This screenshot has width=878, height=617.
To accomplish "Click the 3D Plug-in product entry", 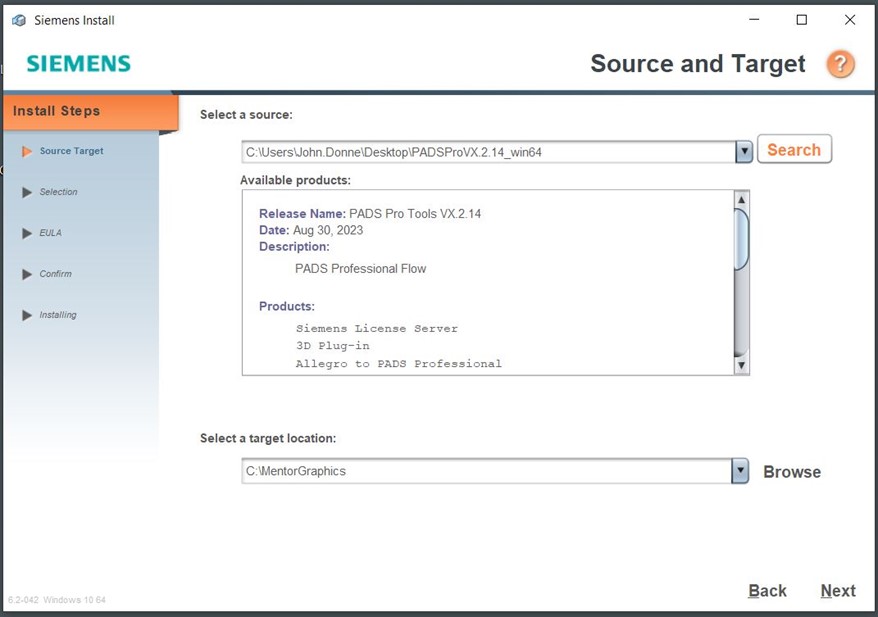I will (x=333, y=346).
